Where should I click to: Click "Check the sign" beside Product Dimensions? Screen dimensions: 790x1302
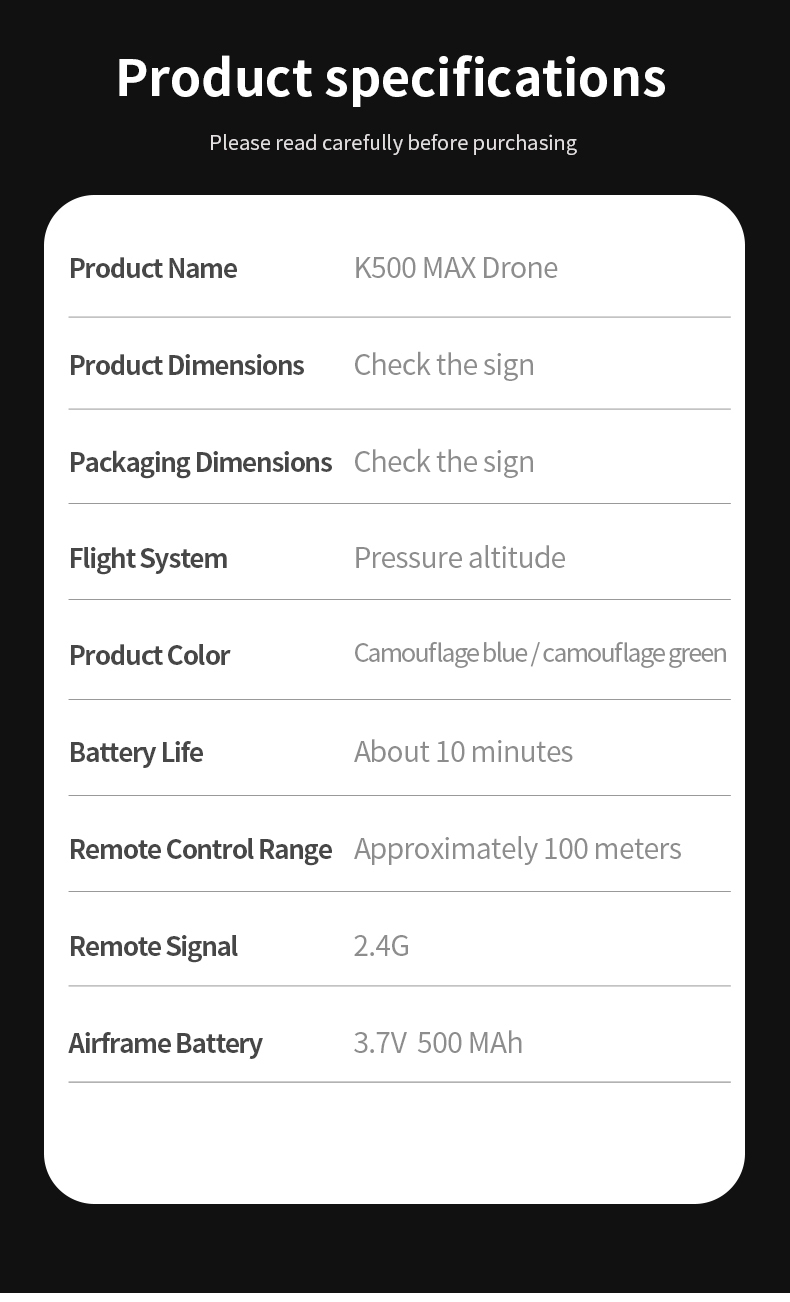(444, 365)
